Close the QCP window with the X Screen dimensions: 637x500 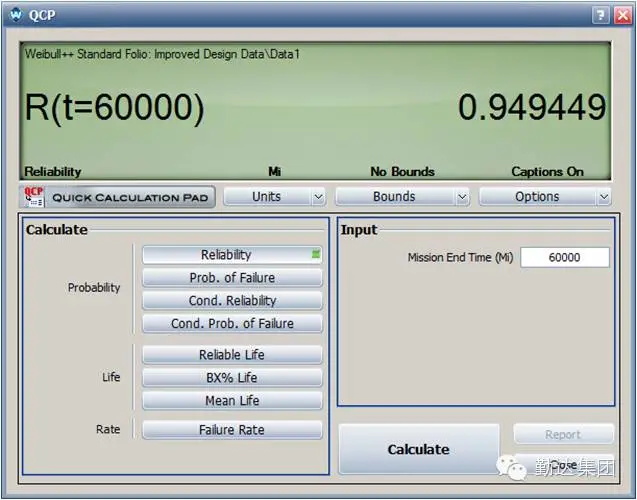[x=623, y=15]
